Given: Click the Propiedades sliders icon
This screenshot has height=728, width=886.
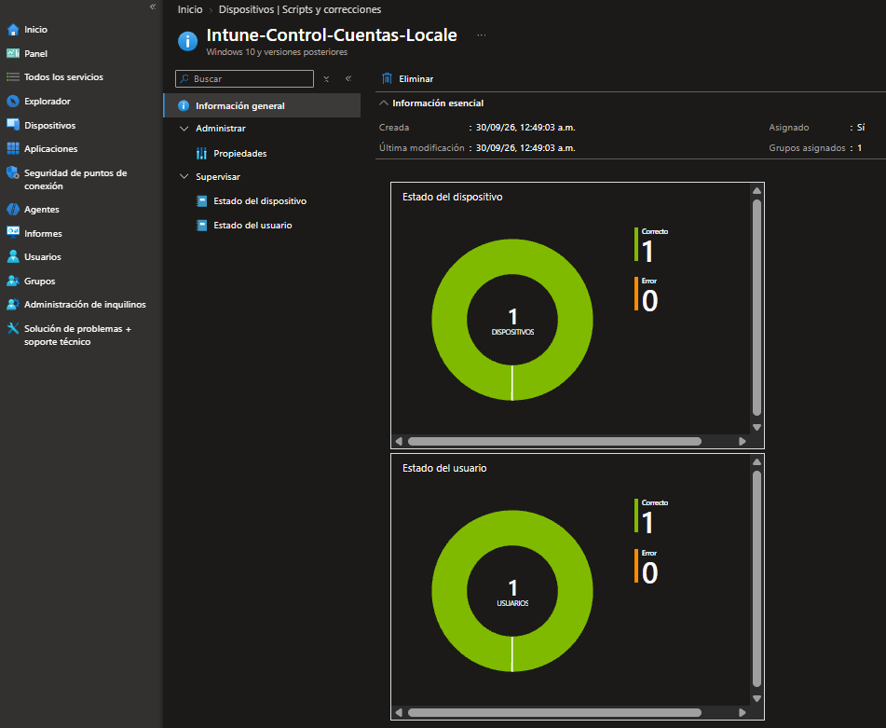Looking at the screenshot, I should [202, 153].
